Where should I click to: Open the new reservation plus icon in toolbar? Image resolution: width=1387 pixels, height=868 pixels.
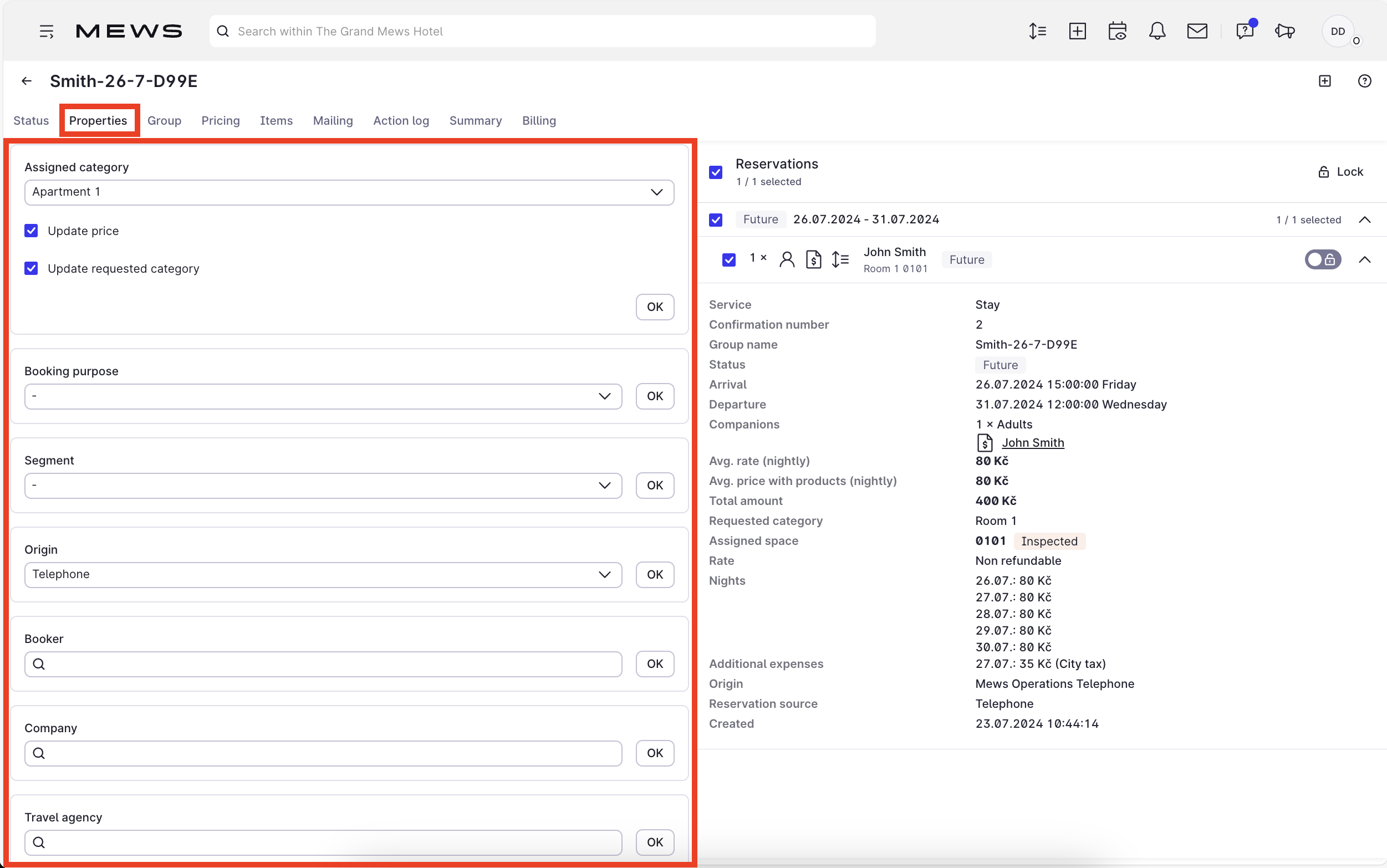click(1077, 31)
